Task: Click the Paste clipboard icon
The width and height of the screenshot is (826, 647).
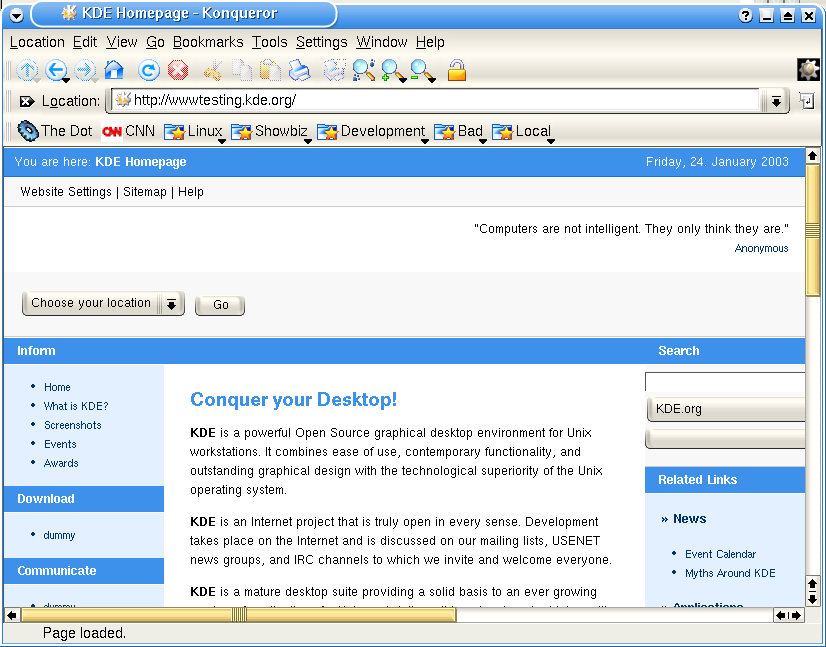Action: click(x=270, y=71)
